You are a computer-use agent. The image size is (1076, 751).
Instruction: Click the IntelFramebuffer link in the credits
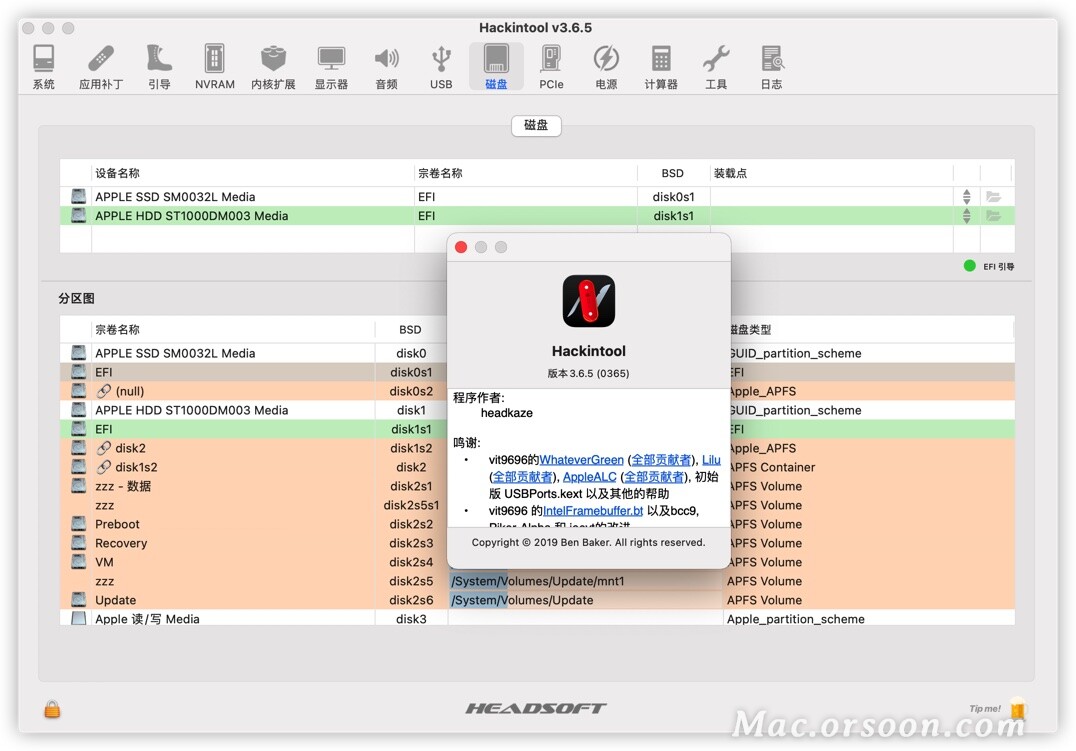point(593,510)
